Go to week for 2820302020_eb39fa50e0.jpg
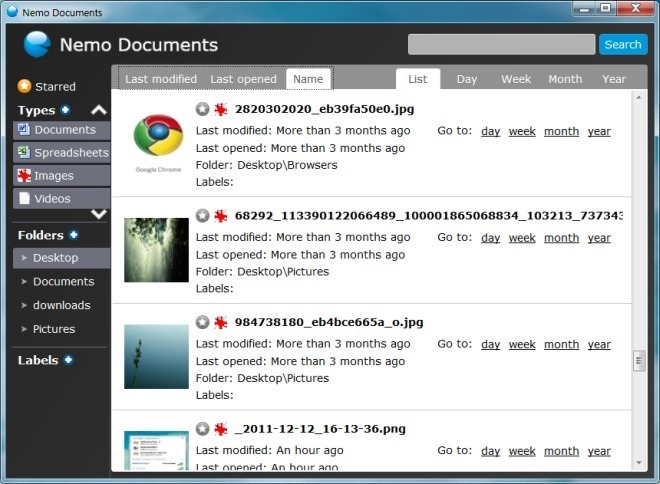 (x=522, y=131)
